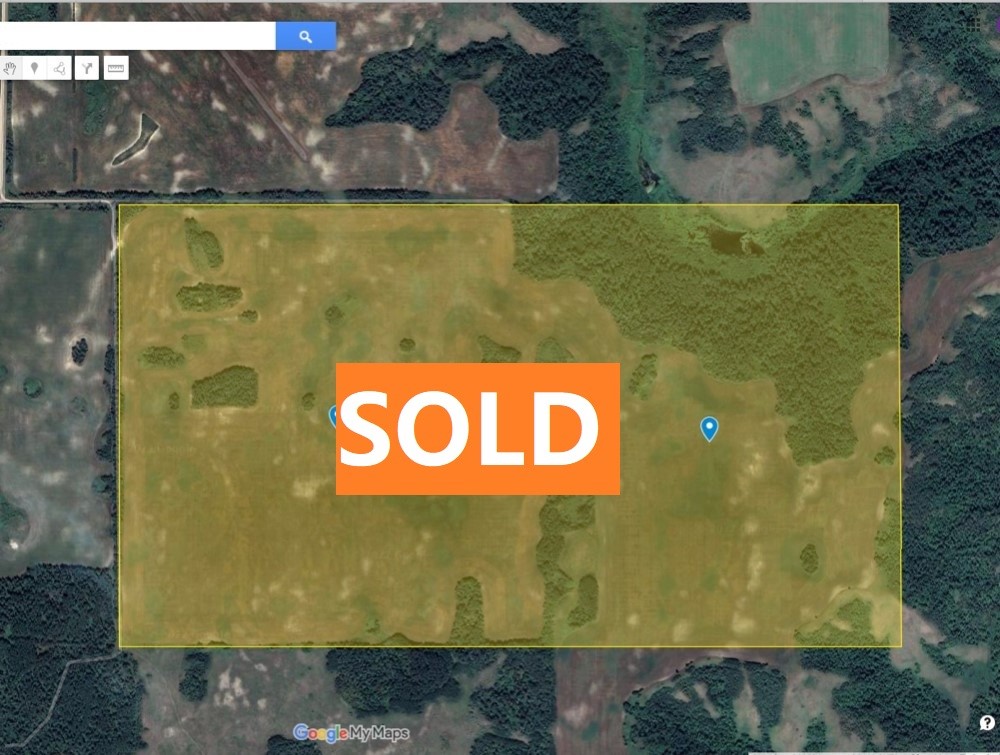Click the help question mark bubble
Image resolution: width=1000 pixels, height=755 pixels.
987,722
